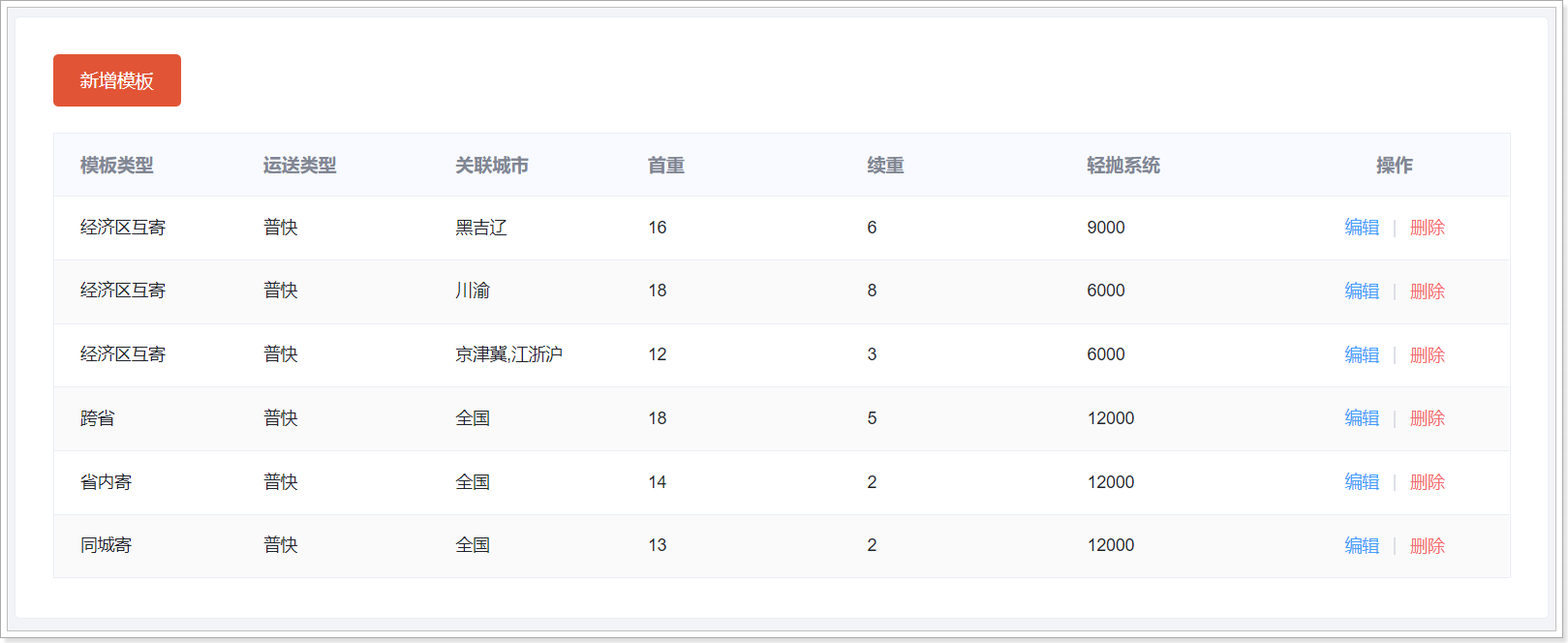The height and width of the screenshot is (643, 1568).
Task: Edit the 跨省 template row
Action: pyautogui.click(x=1362, y=418)
